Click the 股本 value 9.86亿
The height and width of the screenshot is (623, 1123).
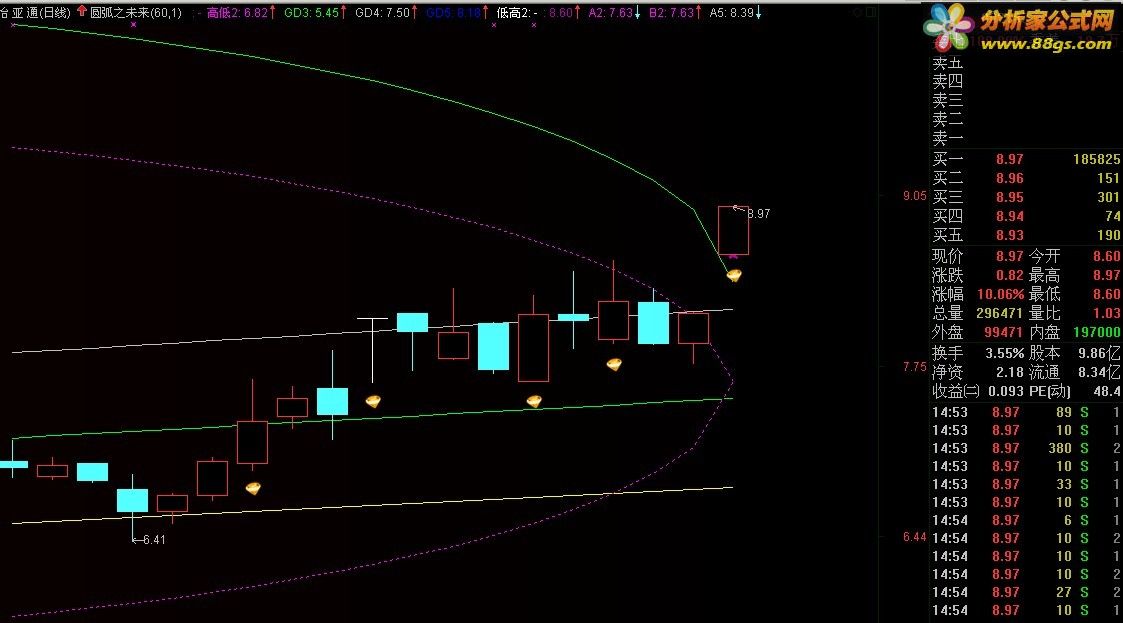coord(1099,353)
